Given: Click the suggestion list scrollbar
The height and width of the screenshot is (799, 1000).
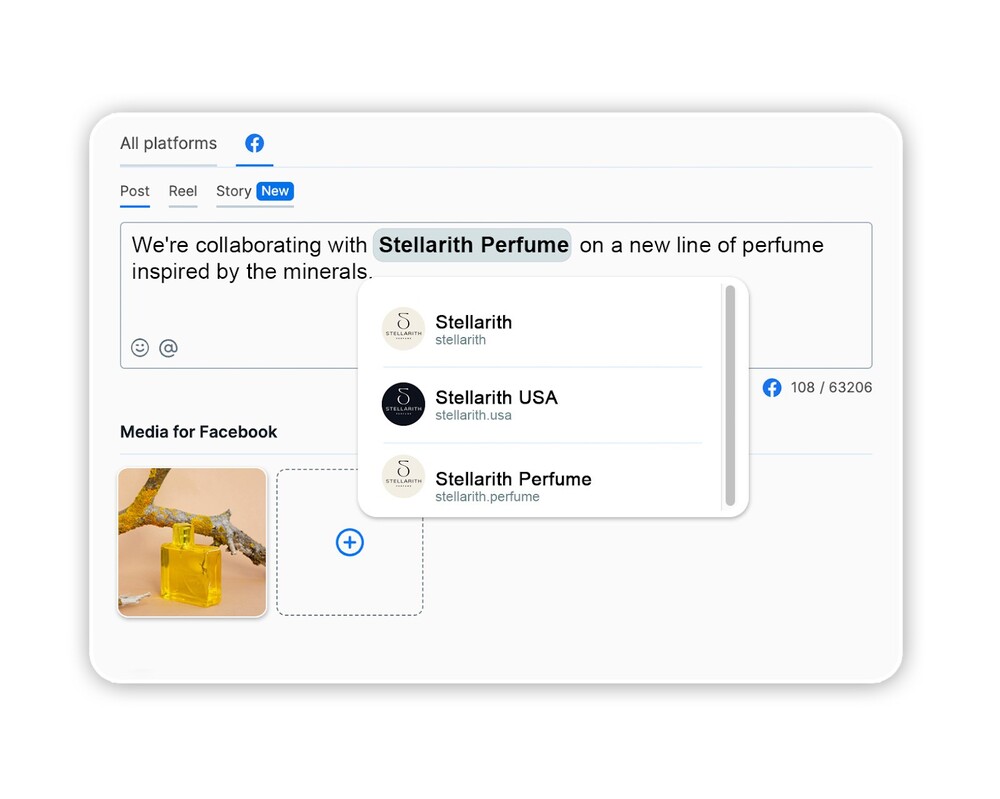Looking at the screenshot, I should (730, 395).
